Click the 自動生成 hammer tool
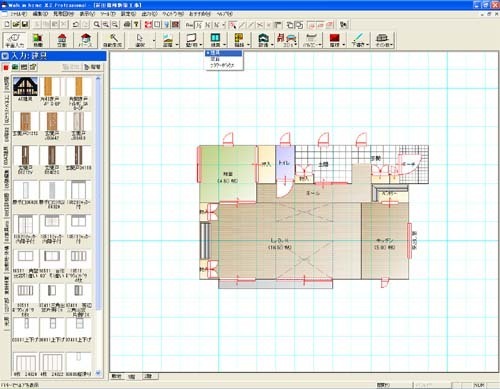This screenshot has width=500, height=389. [x=113, y=40]
